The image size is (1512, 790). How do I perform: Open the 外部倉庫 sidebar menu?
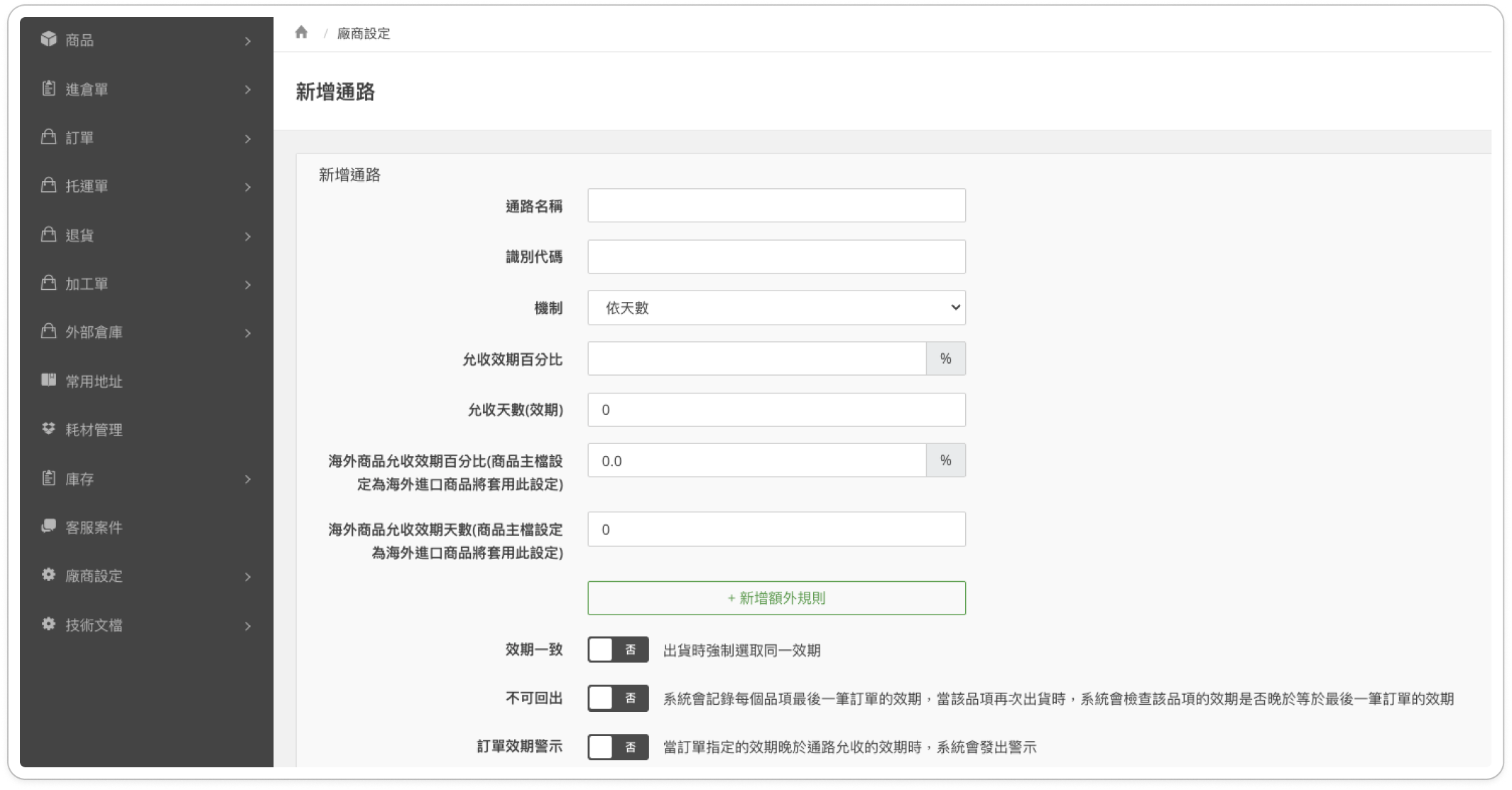[x=94, y=332]
